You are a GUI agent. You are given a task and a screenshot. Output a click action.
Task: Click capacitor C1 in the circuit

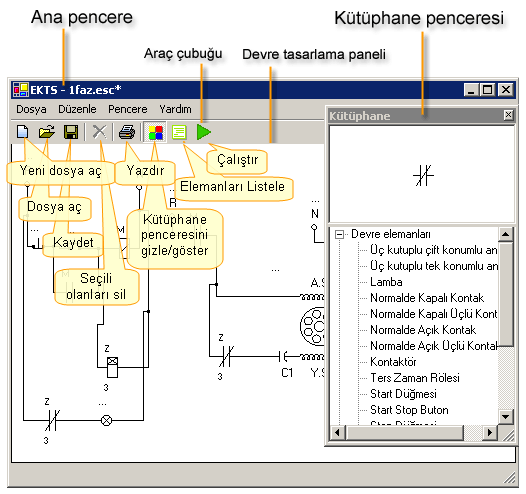tap(283, 356)
